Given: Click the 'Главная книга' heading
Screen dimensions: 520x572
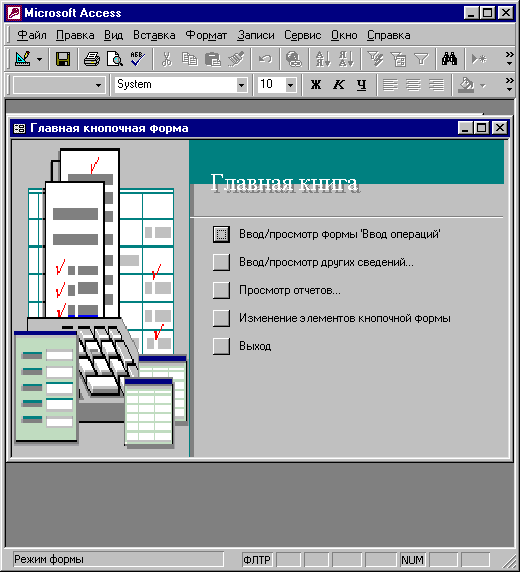Looking at the screenshot, I should coord(284,182).
